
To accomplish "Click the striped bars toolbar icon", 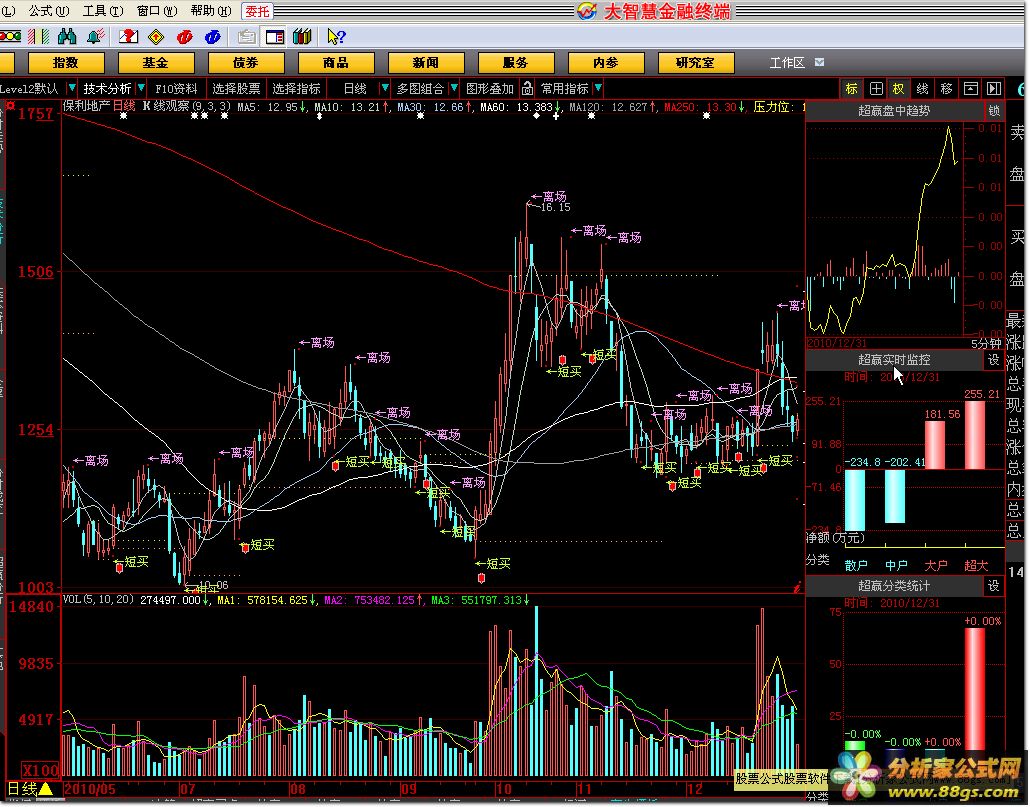I will (x=39, y=37).
